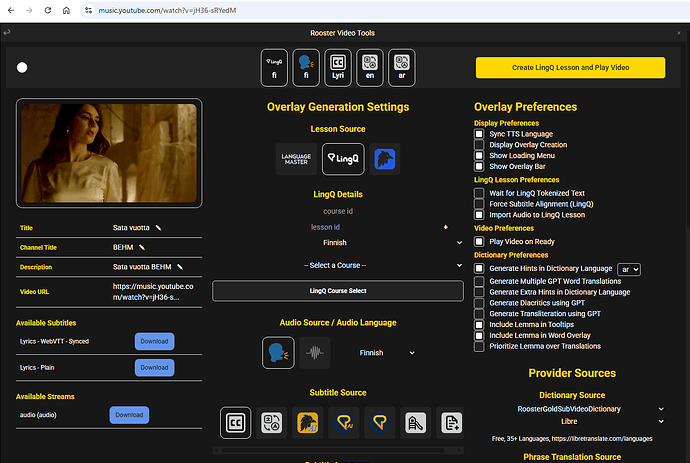Choose Language Master as lesson source
The image size is (690, 463).
296,159
